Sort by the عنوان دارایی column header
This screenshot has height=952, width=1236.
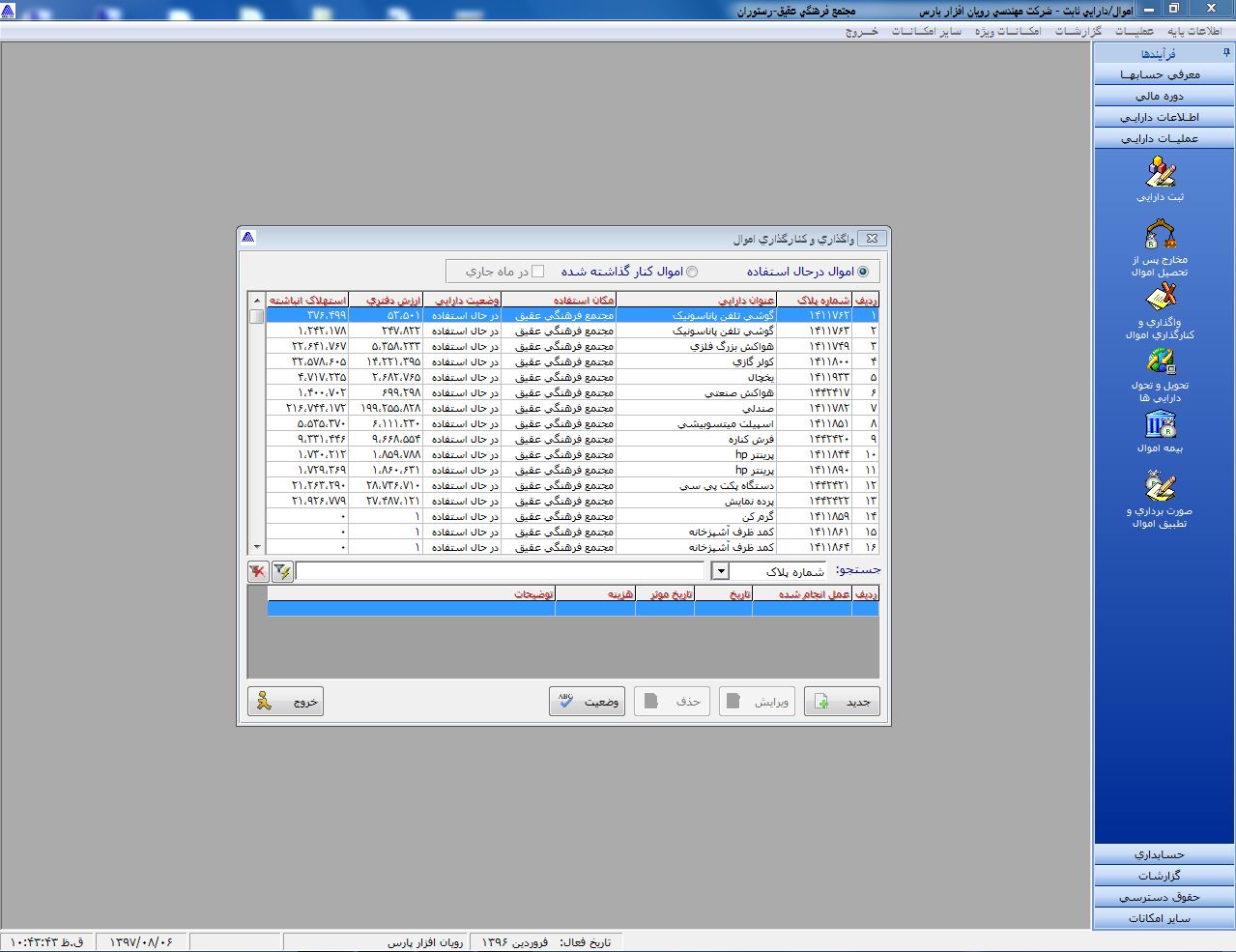click(697, 300)
